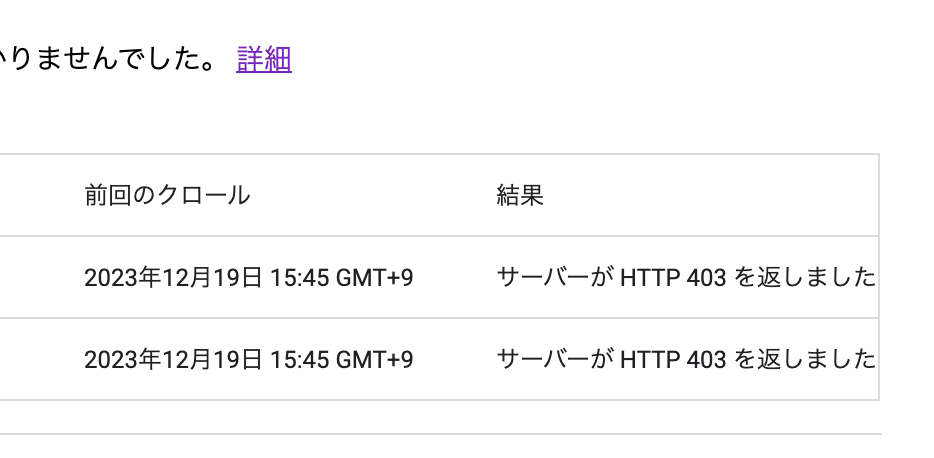Click HTTP 403 text in first row

click(x=673, y=278)
